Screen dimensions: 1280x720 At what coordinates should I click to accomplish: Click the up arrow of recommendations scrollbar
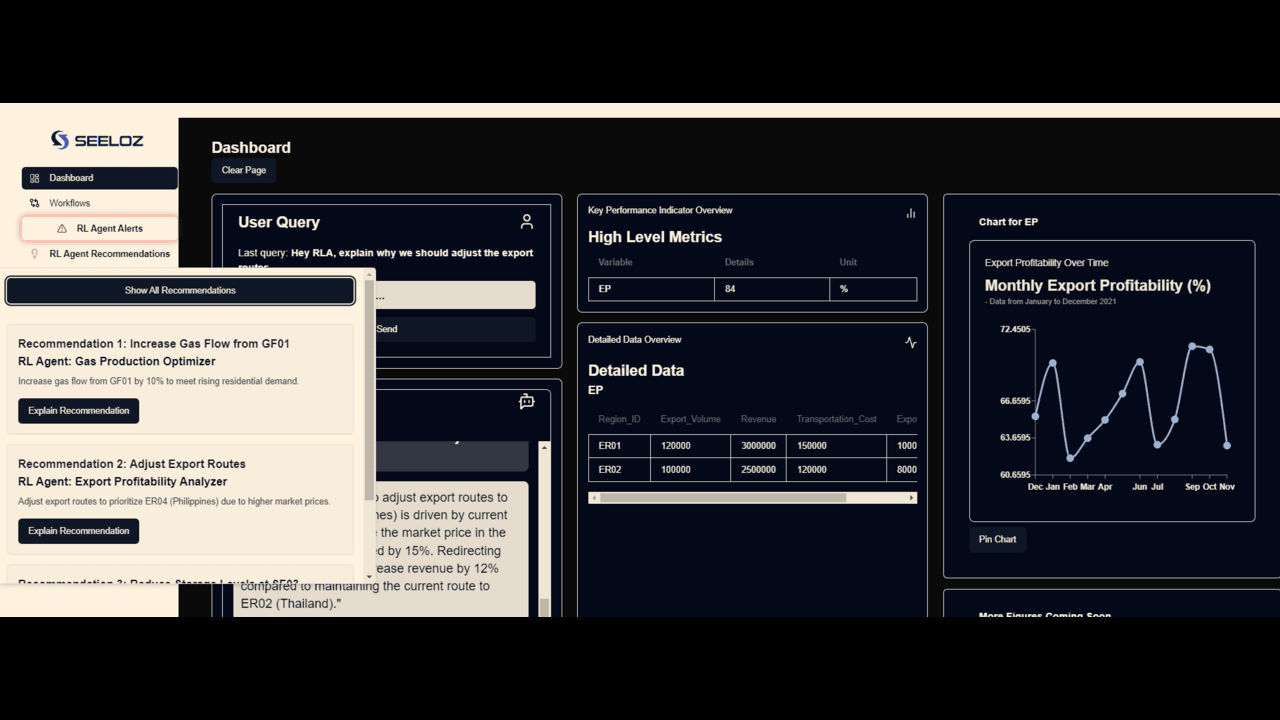[x=370, y=274]
